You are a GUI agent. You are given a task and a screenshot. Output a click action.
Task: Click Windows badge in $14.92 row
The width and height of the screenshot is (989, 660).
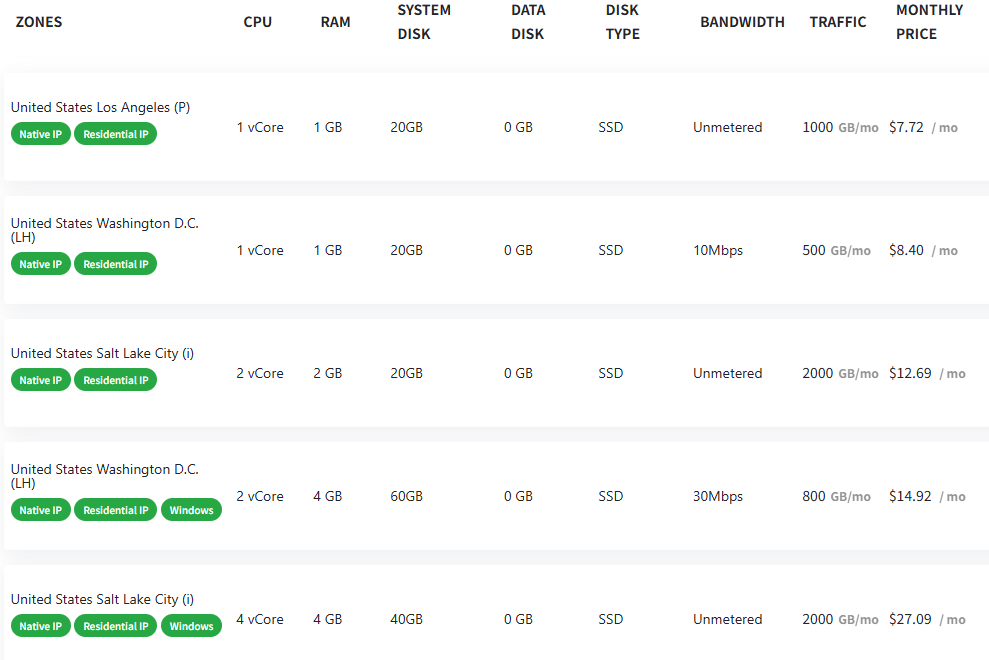click(x=191, y=510)
